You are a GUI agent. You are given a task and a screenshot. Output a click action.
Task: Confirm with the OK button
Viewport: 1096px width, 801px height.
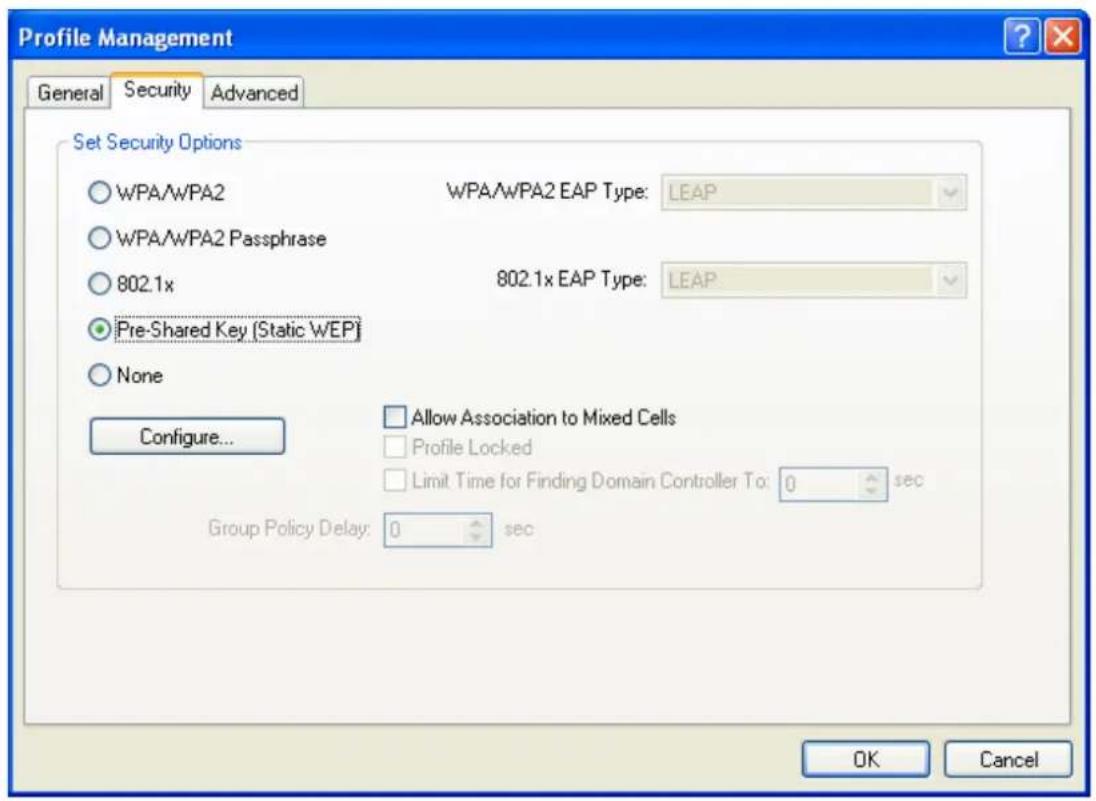[866, 760]
